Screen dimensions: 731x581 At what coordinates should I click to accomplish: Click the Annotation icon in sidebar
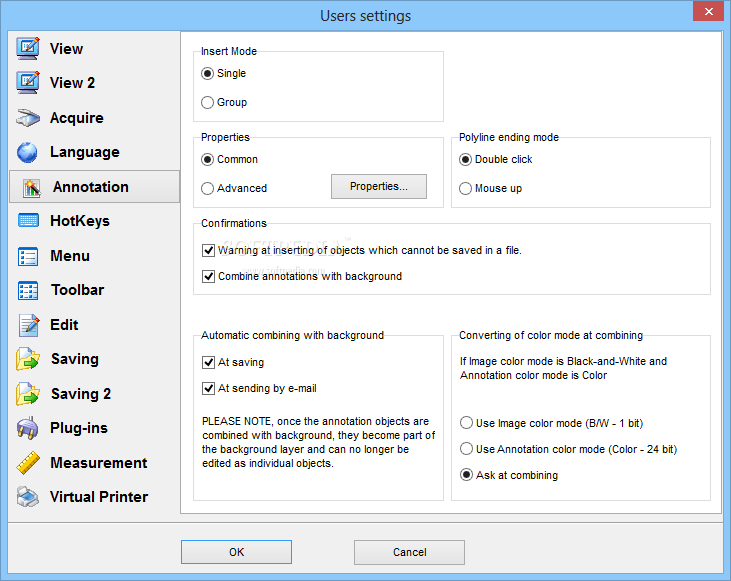pyautogui.click(x=32, y=187)
